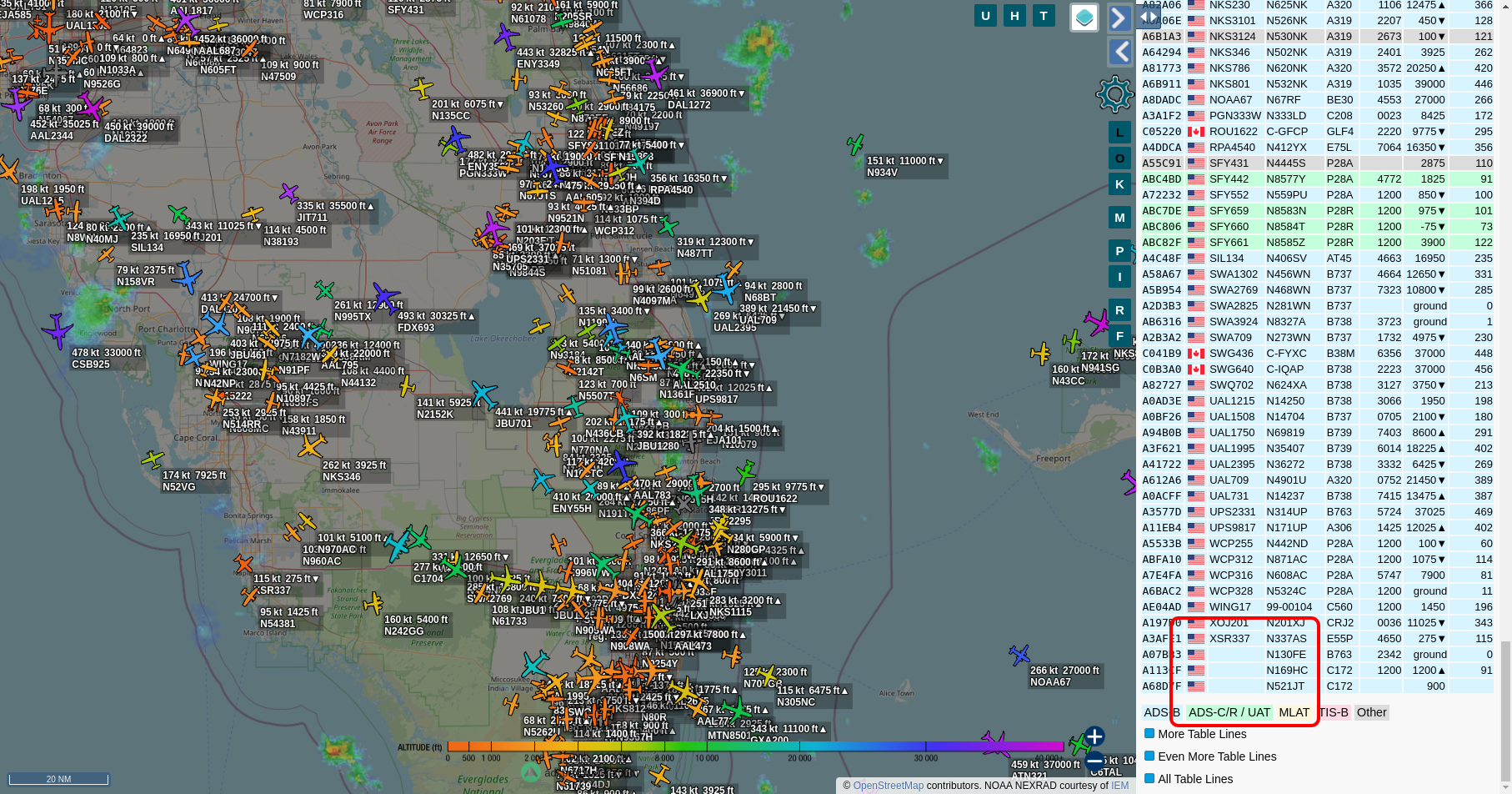Image resolution: width=1512 pixels, height=794 pixels.
Task: Click the ADS-C/R / UAT legend label
Action: pos(1229,712)
